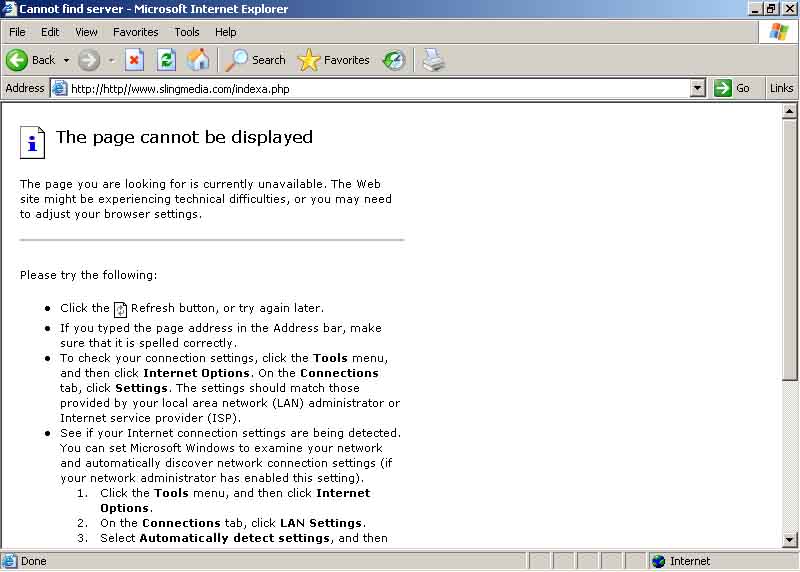Click the green Back arrow icon
The height and width of the screenshot is (572, 800).
(x=17, y=60)
